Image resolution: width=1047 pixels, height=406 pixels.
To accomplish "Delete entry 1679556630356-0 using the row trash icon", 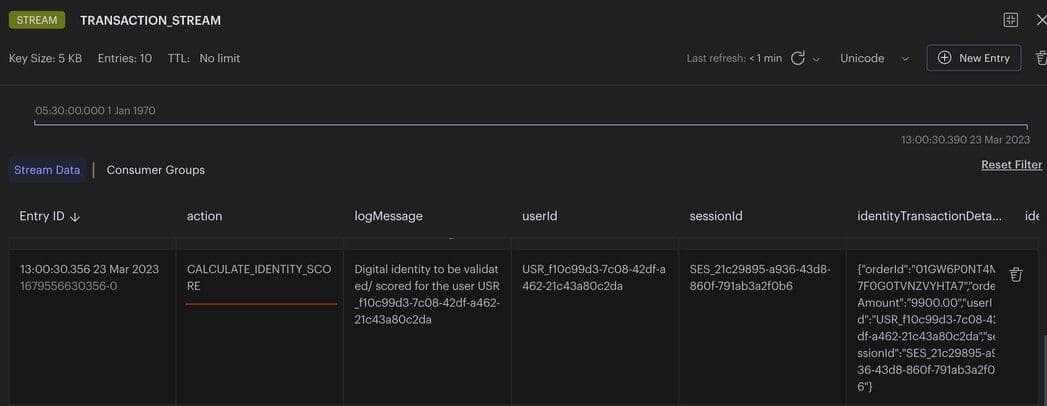I will [1016, 275].
